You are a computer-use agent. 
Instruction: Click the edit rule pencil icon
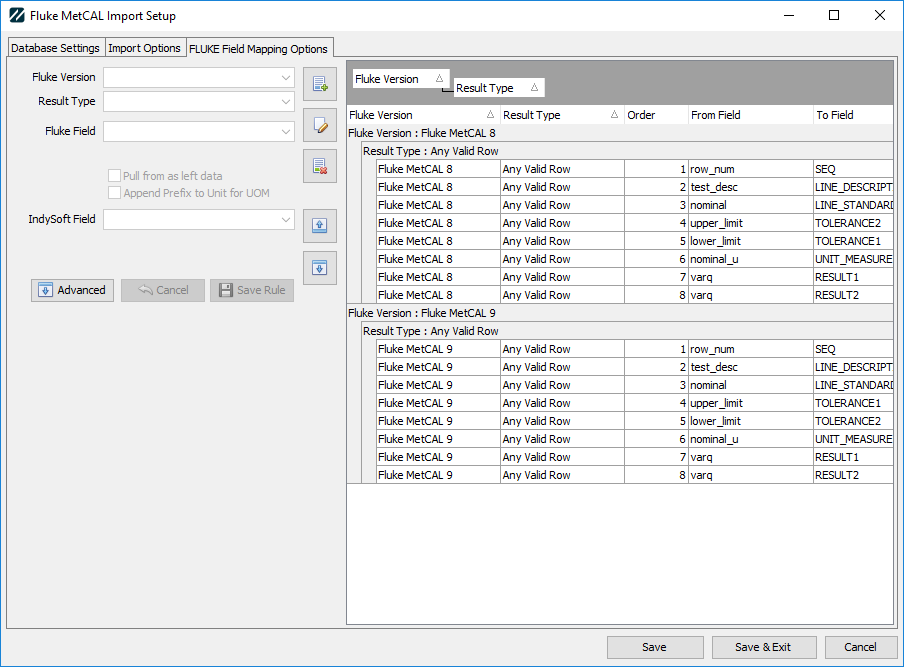click(320, 125)
